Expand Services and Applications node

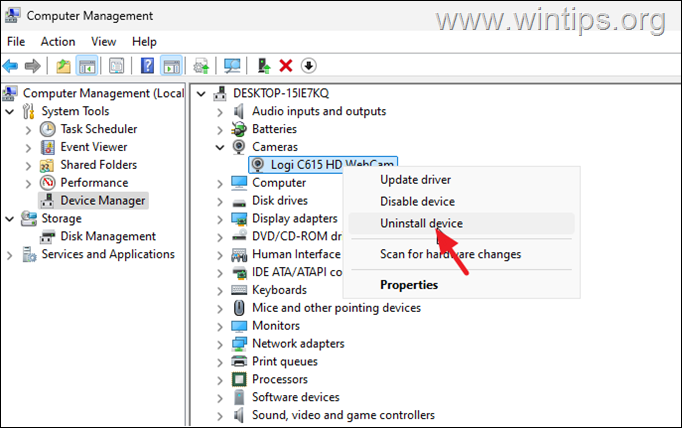10,255
